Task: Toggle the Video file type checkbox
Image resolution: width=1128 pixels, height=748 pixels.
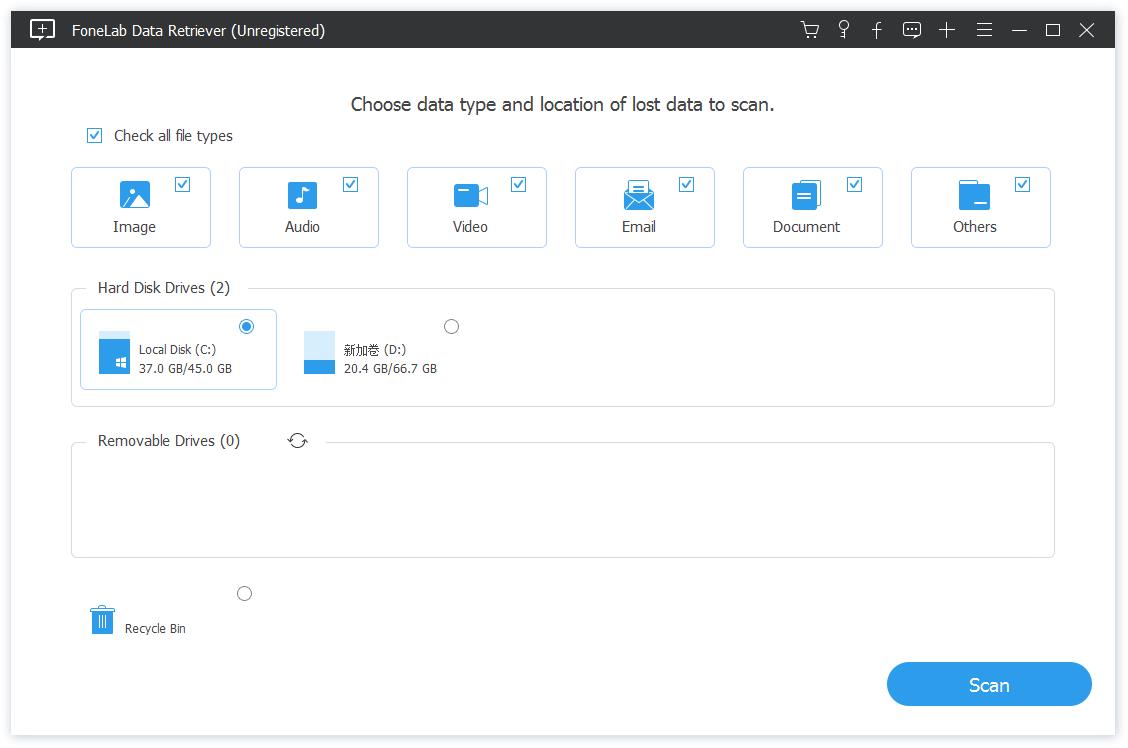Action: coord(518,184)
